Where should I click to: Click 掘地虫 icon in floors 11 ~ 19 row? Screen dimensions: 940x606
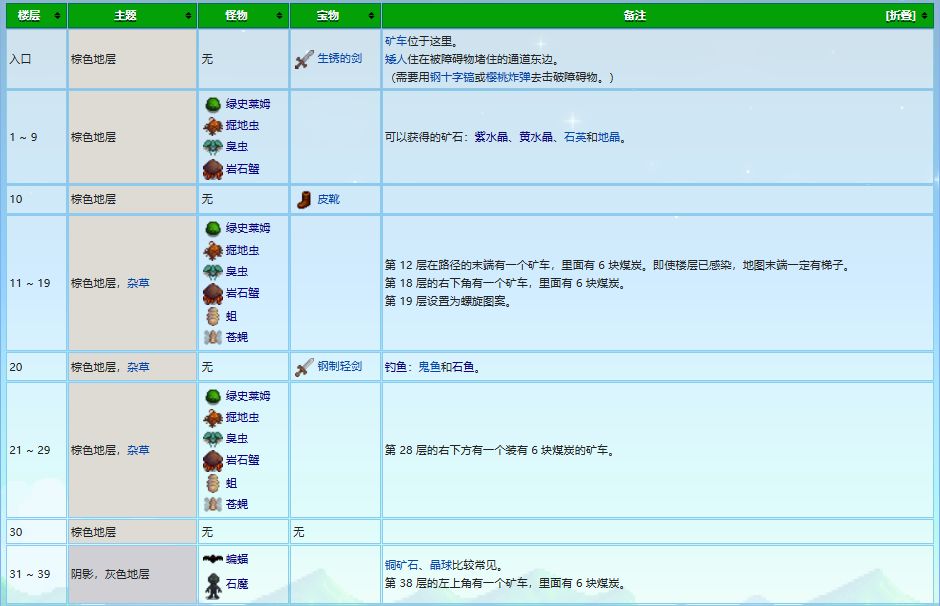[x=213, y=251]
